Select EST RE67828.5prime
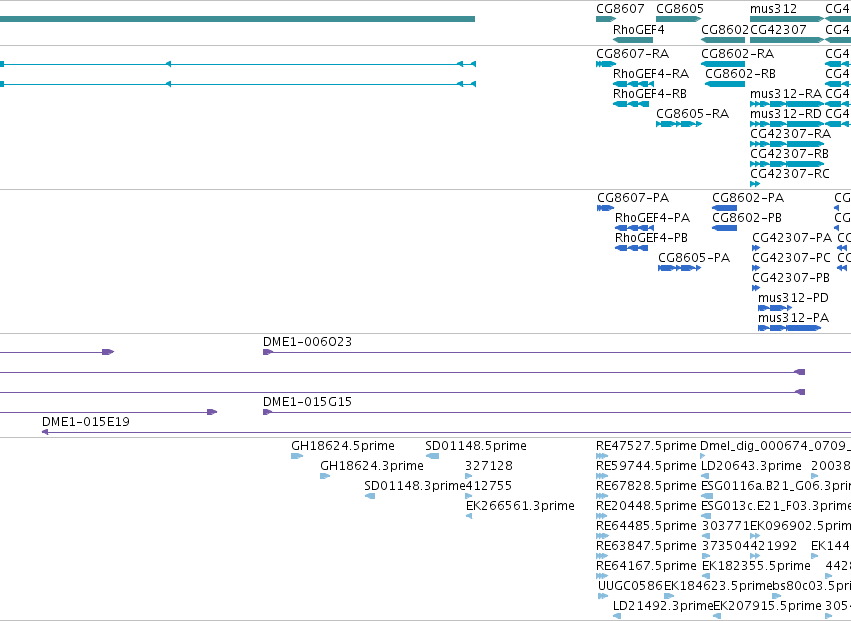Viewport: 851px width, 621px height. pos(646,486)
